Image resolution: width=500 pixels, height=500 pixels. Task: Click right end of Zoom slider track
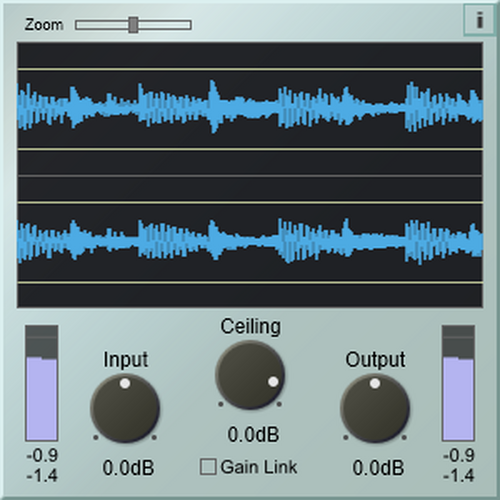click(x=188, y=25)
